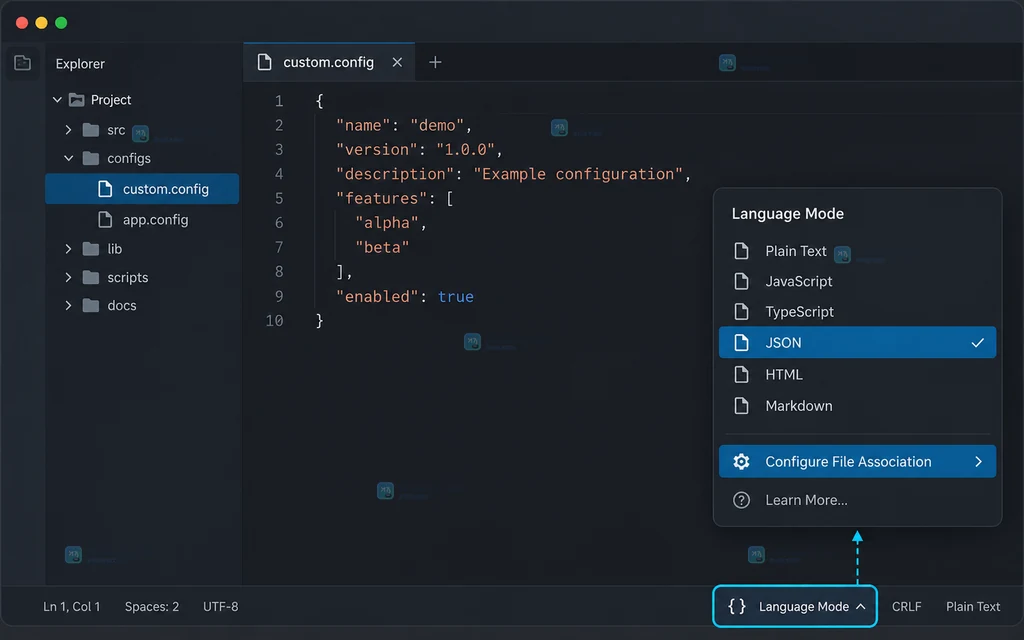The width and height of the screenshot is (1024, 640).
Task: Click the Explorer panel title
Action: 80,64
